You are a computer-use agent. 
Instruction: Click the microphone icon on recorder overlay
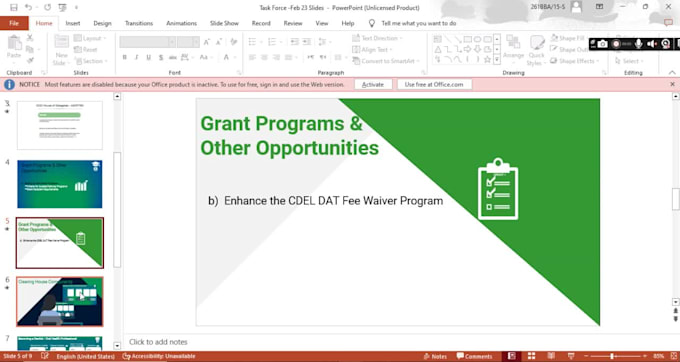[x=638, y=44]
